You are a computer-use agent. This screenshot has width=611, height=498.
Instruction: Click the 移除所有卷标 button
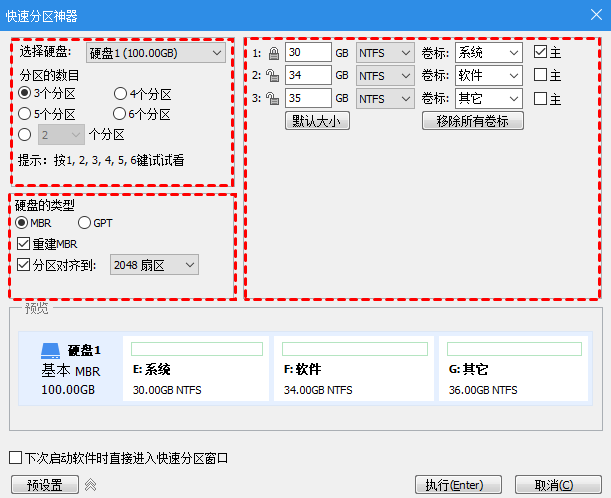[473, 121]
